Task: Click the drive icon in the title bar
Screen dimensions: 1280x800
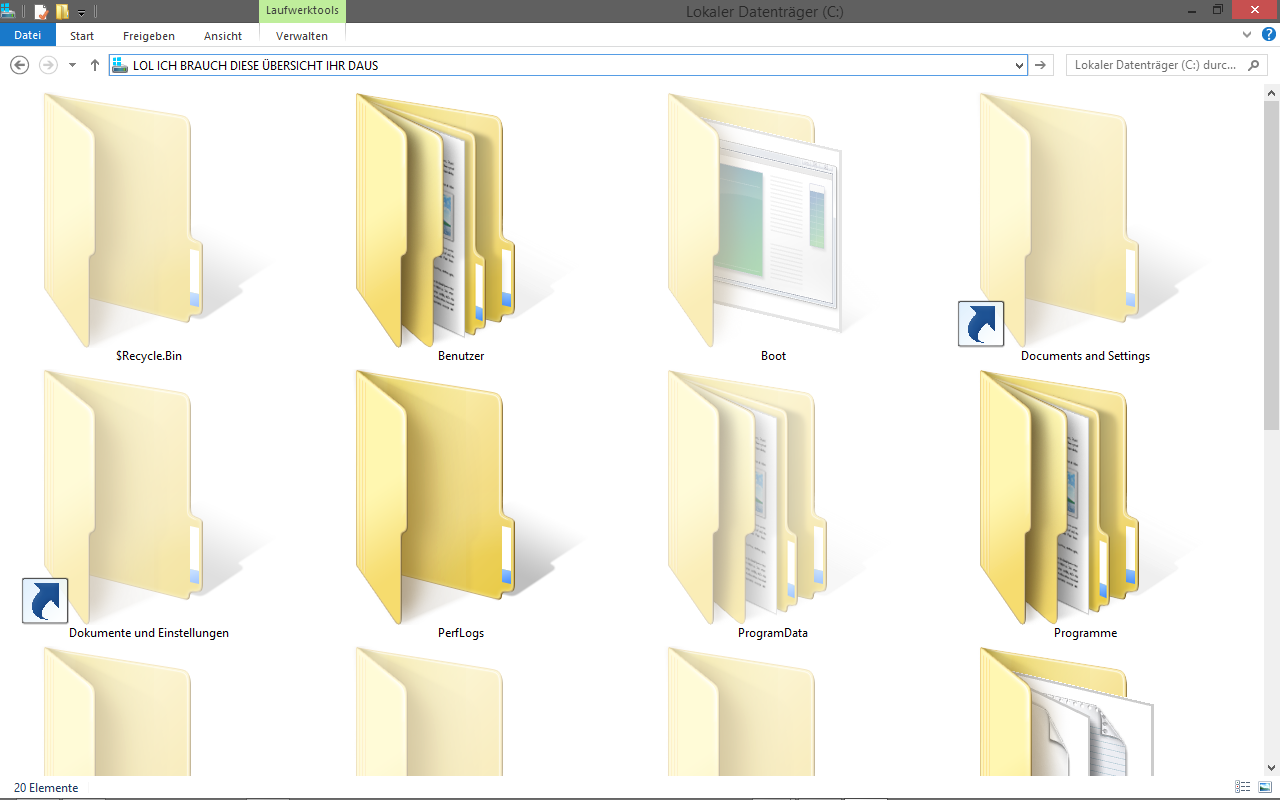Action: pos(8,11)
